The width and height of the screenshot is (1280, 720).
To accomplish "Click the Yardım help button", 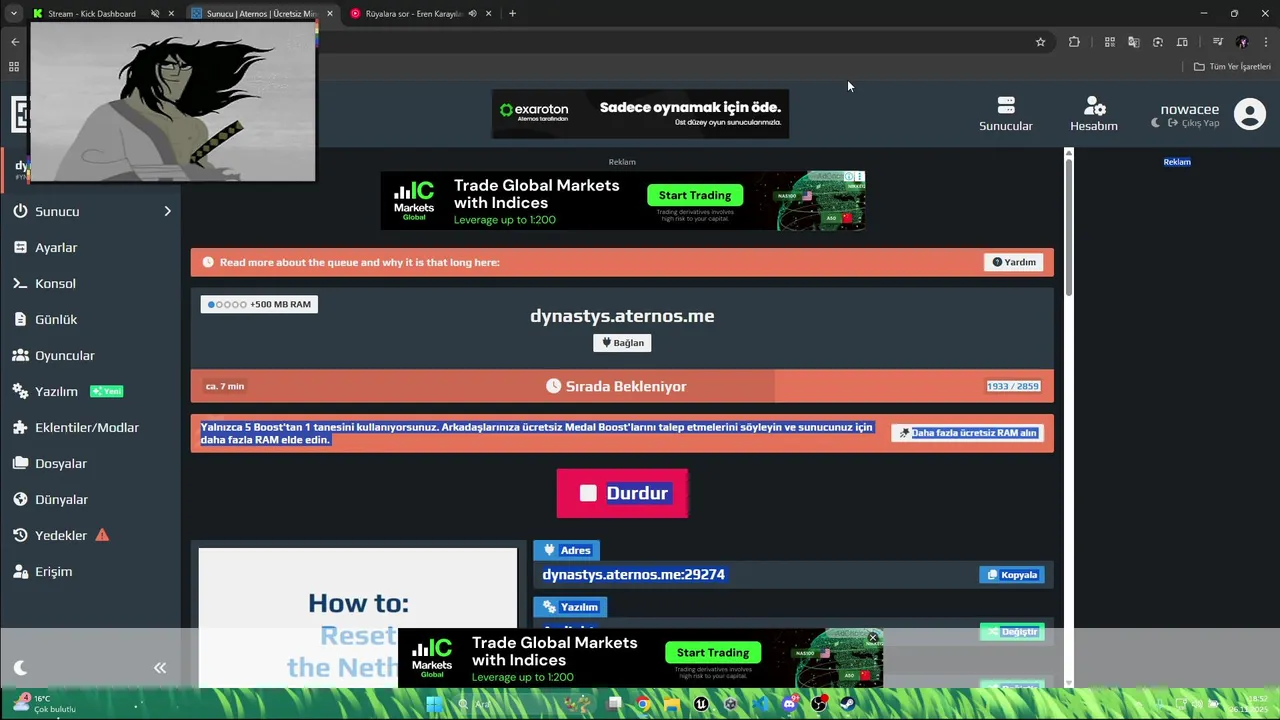I will pos(1014,262).
